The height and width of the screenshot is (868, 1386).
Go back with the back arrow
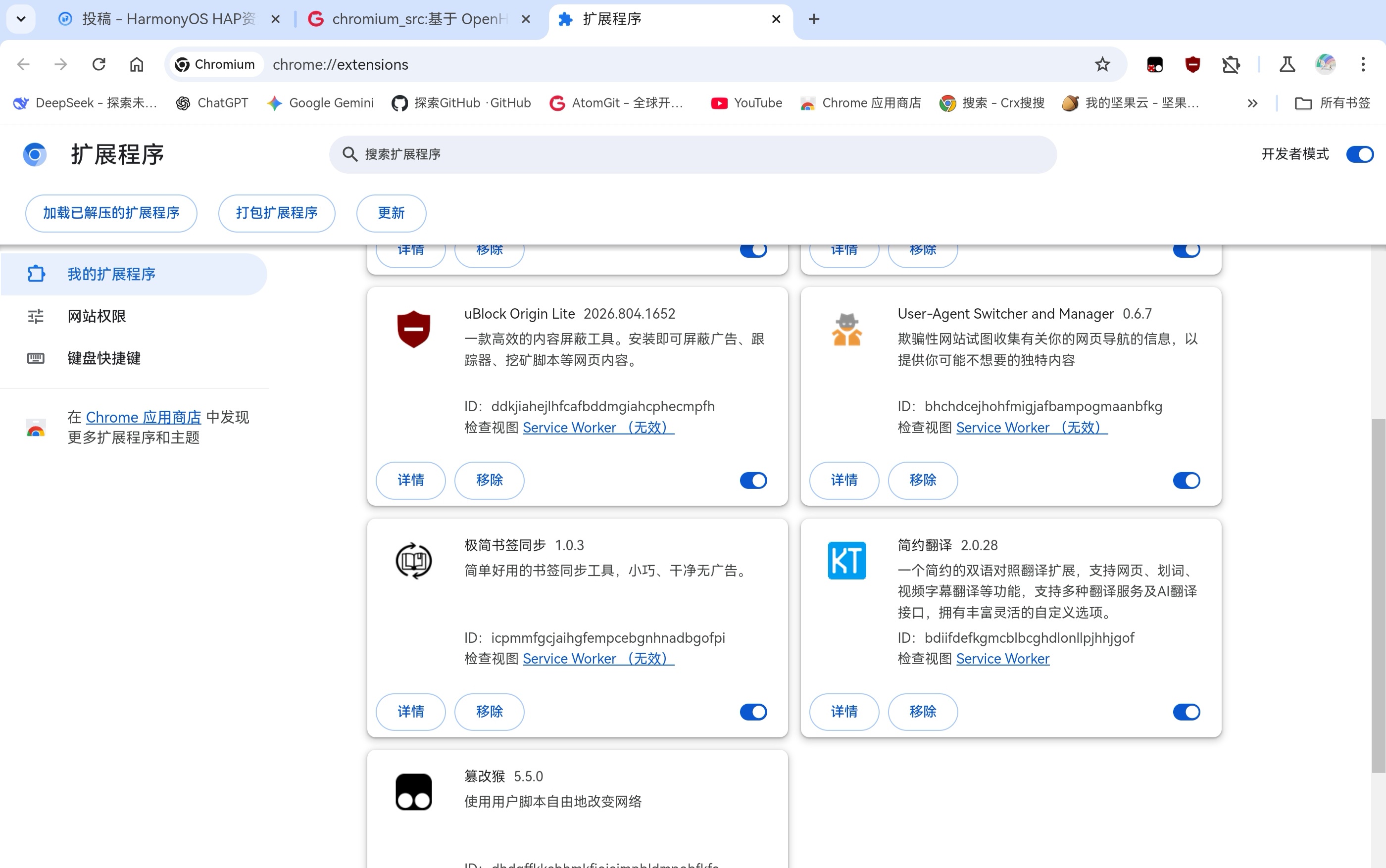(x=24, y=64)
